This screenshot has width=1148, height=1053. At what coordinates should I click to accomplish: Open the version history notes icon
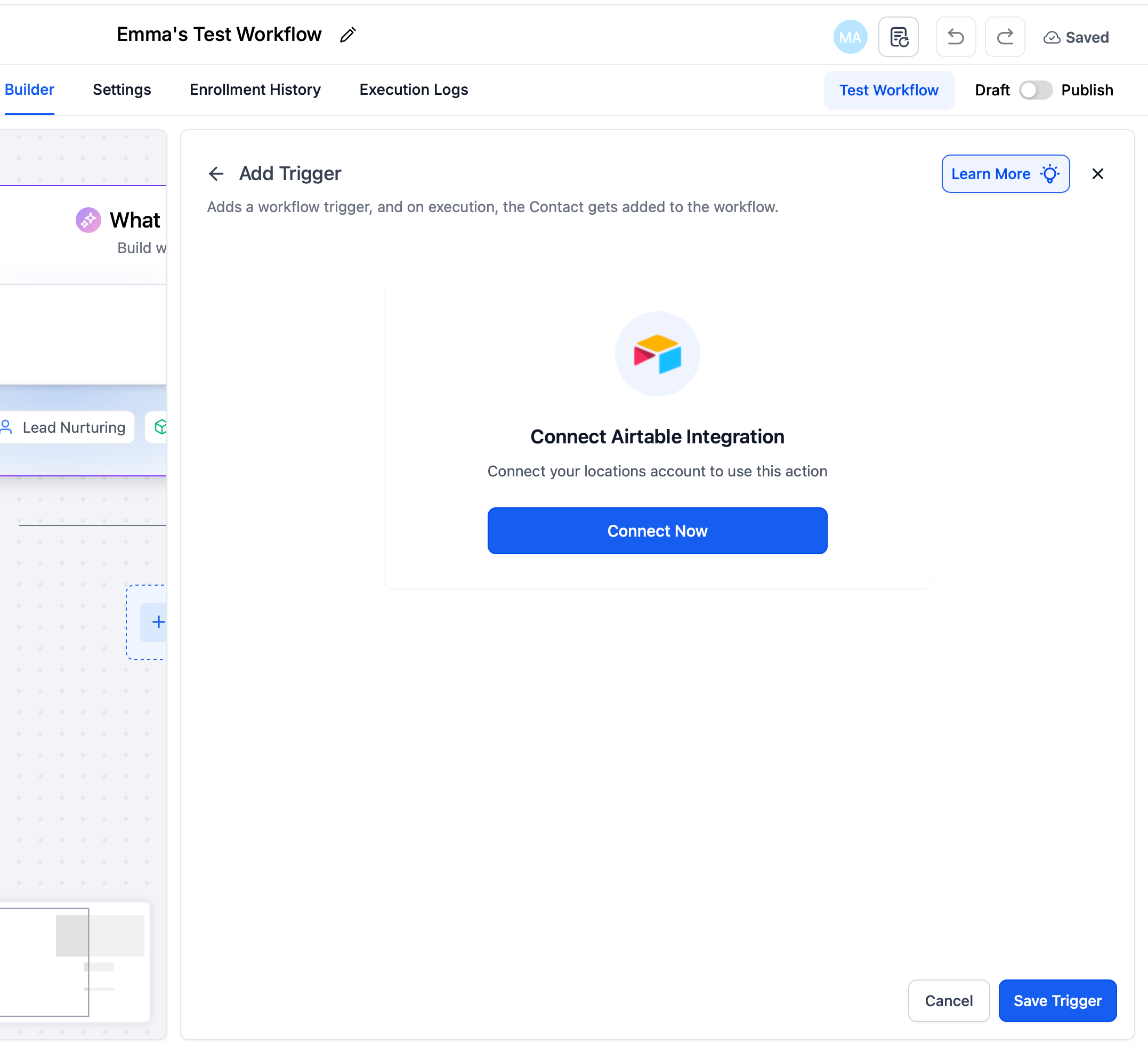tap(898, 37)
